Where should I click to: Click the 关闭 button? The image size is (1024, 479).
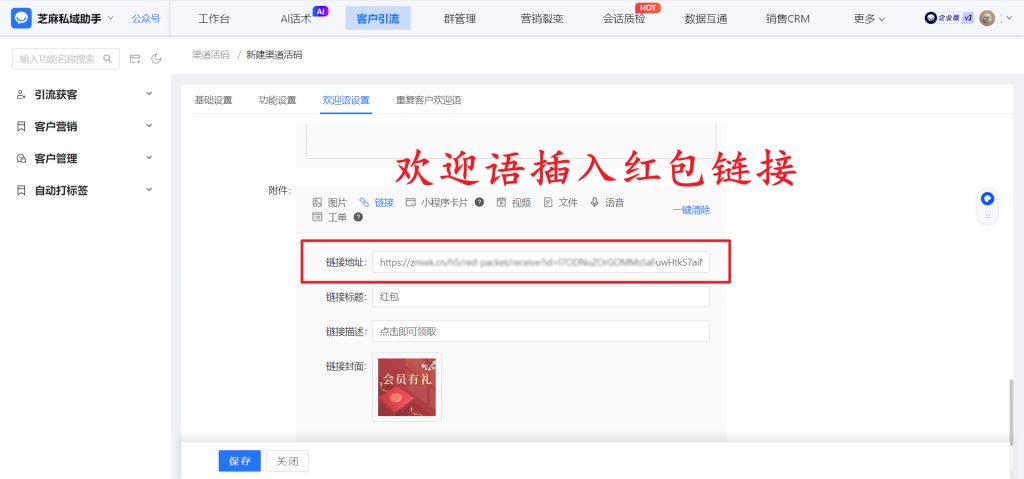click(287, 461)
